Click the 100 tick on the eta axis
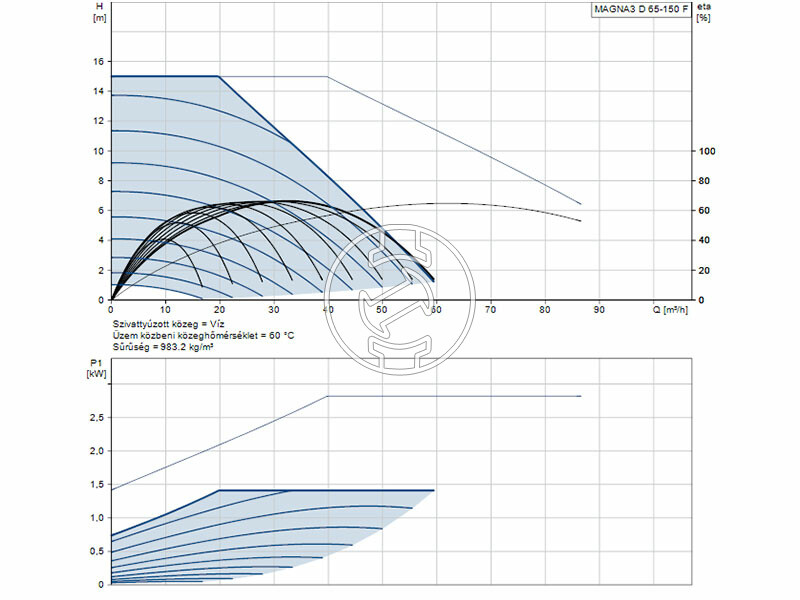 click(x=706, y=151)
